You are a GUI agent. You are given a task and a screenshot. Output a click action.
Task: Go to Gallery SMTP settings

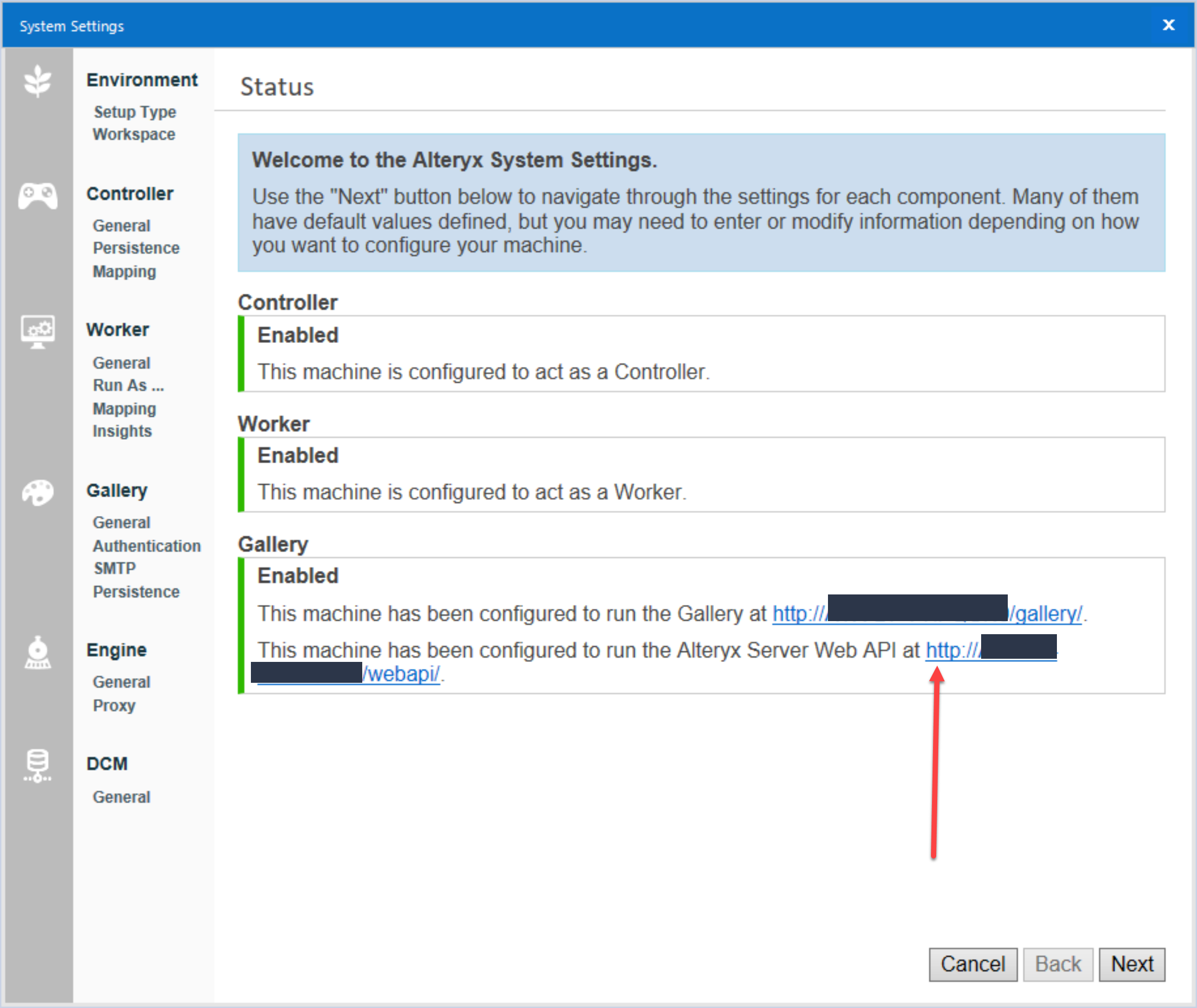click(115, 569)
